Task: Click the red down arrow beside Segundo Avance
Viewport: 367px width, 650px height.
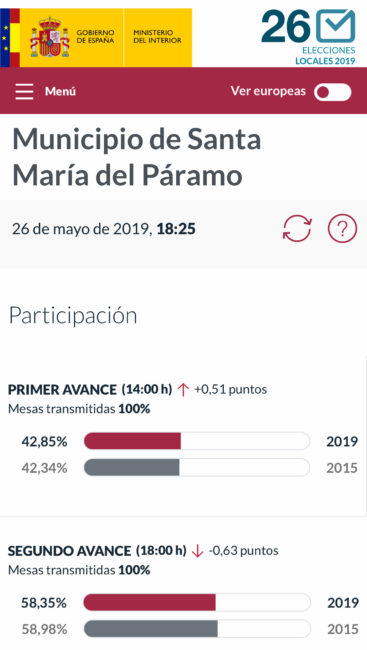Action: (x=198, y=551)
